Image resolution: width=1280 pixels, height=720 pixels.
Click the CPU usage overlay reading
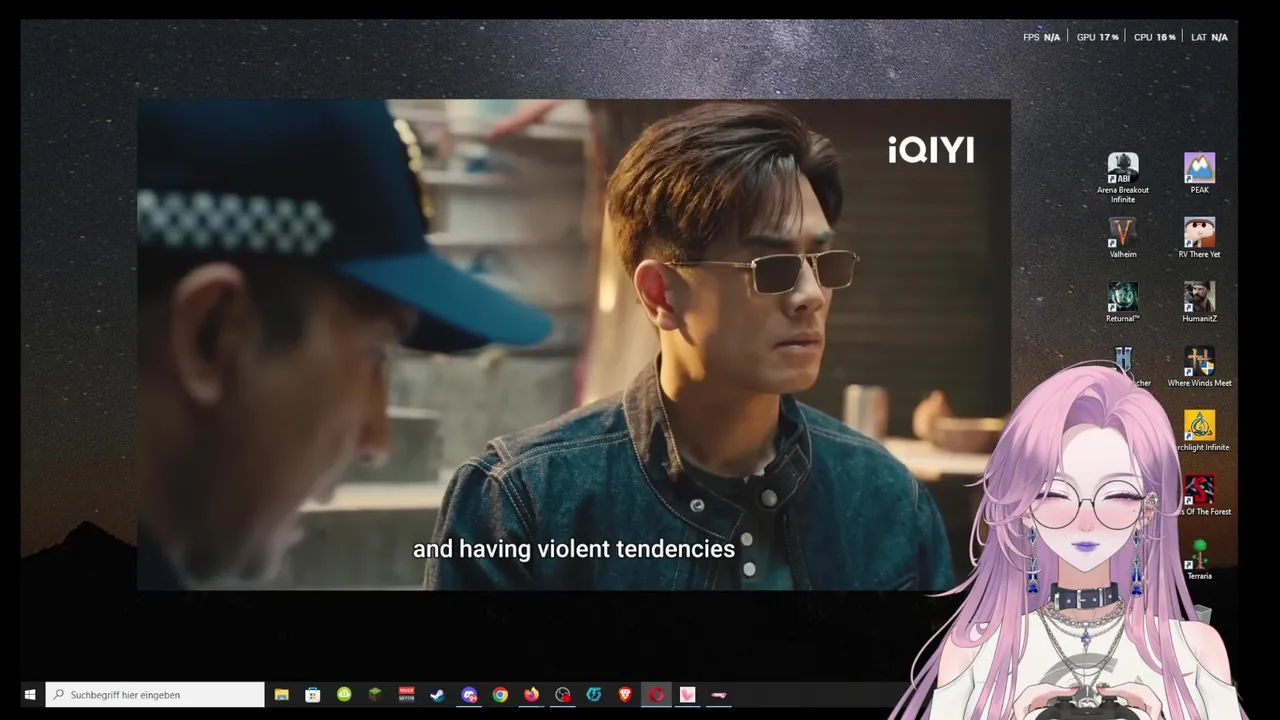click(1155, 37)
